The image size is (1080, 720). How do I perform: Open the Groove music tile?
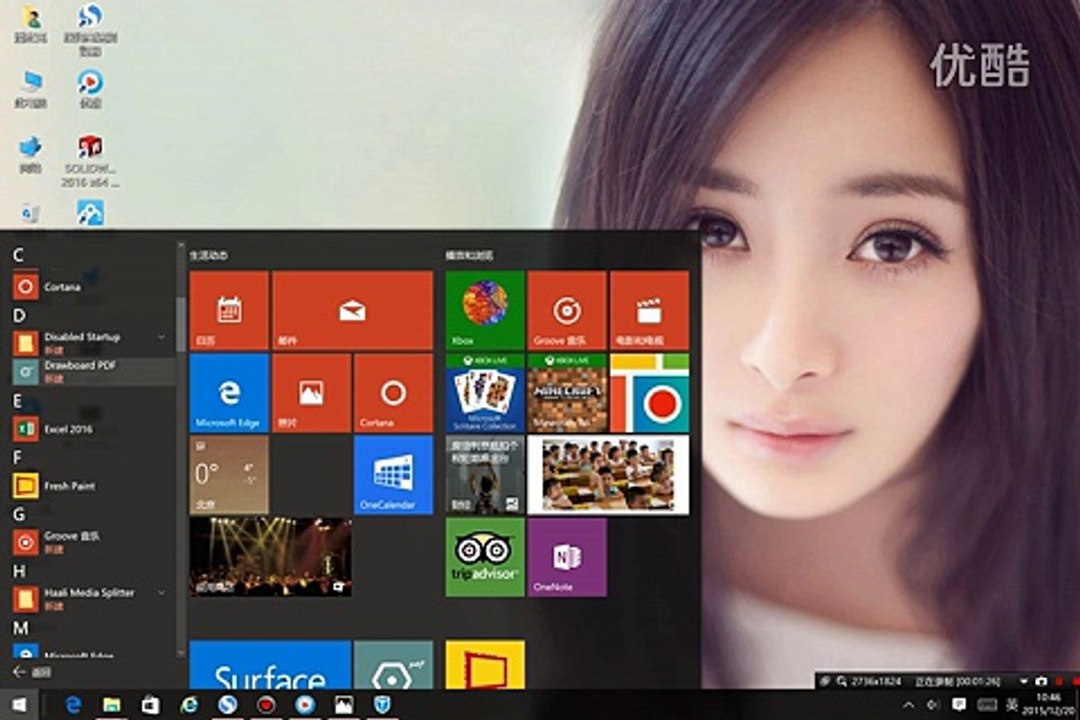tap(567, 310)
